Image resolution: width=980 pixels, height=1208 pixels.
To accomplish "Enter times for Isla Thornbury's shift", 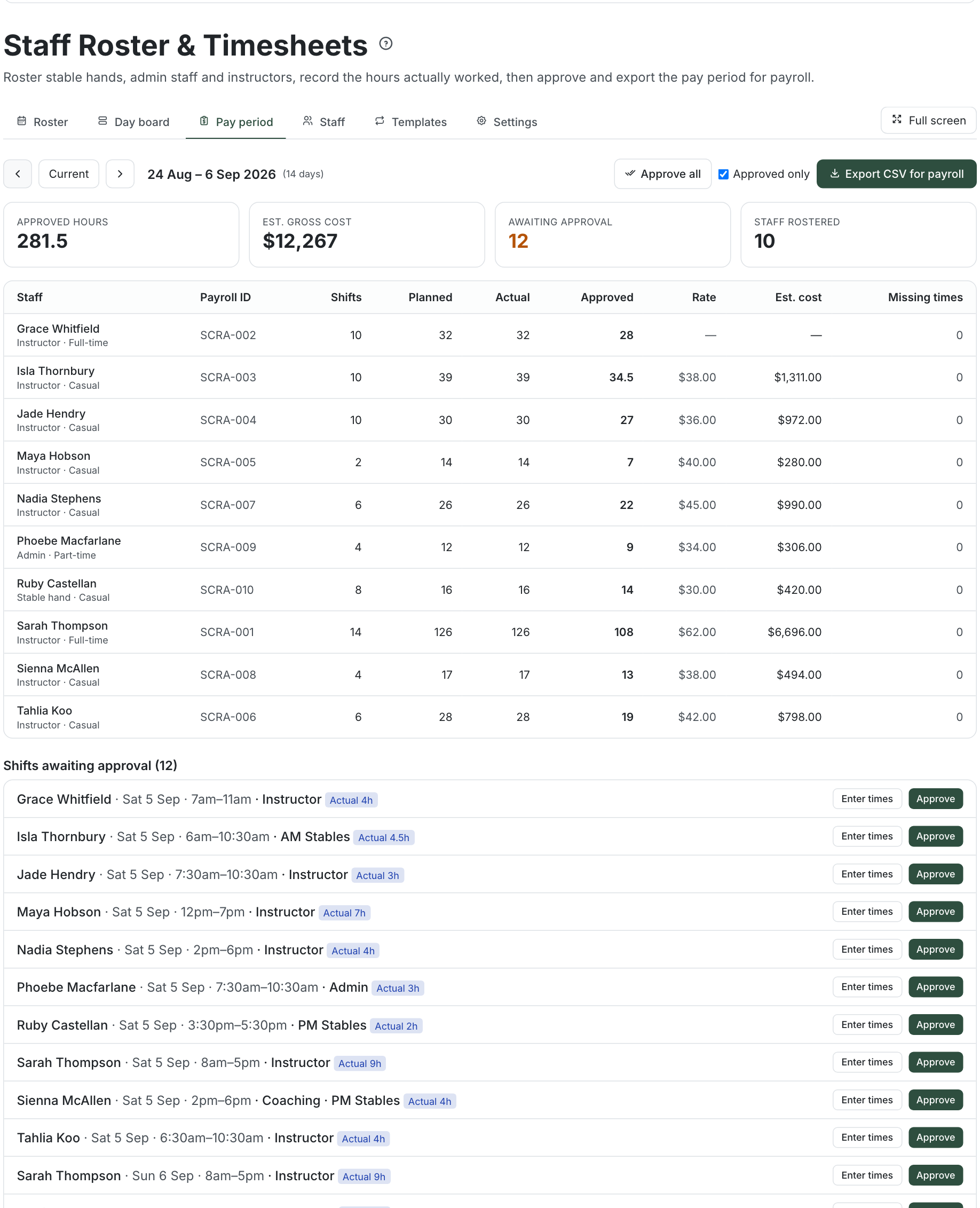I will tap(867, 836).
